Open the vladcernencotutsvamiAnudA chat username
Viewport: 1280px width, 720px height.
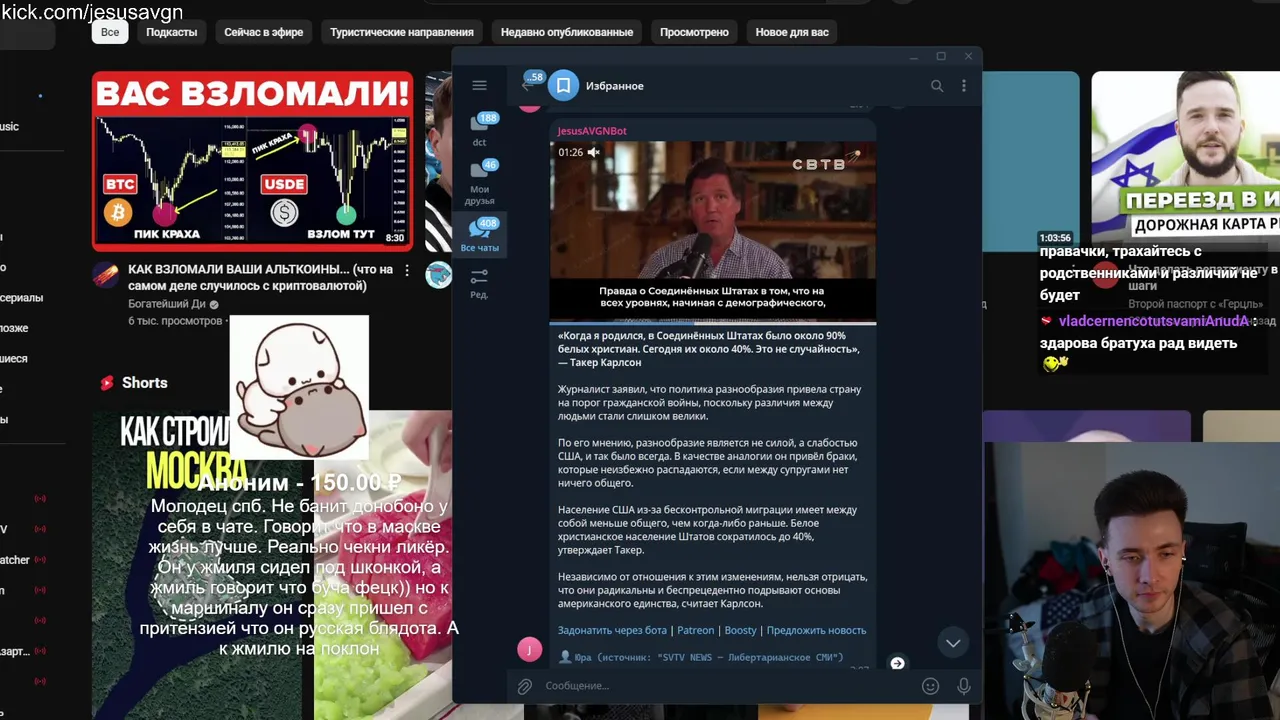1154,321
